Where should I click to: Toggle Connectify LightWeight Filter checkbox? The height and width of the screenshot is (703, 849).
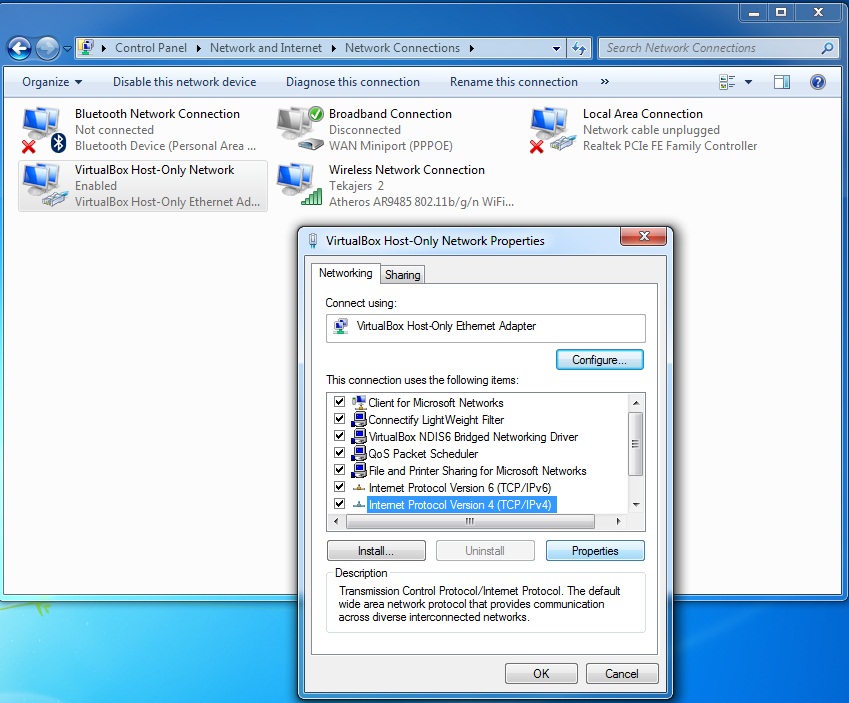pos(339,419)
